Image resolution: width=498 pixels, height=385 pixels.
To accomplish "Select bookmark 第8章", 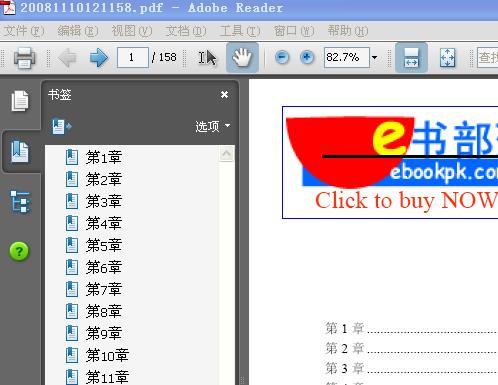I will click(x=104, y=311).
